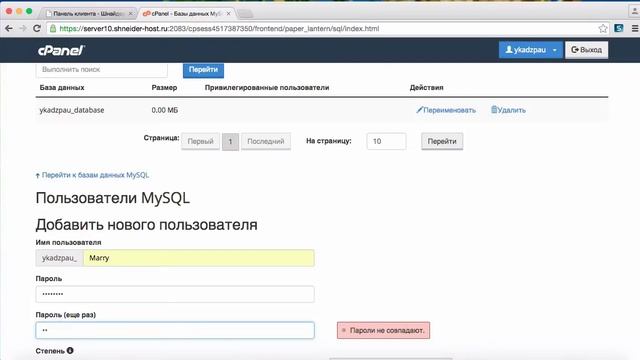Close the Панель клиента tab
This screenshot has width=640, height=360.
click(x=131, y=13)
